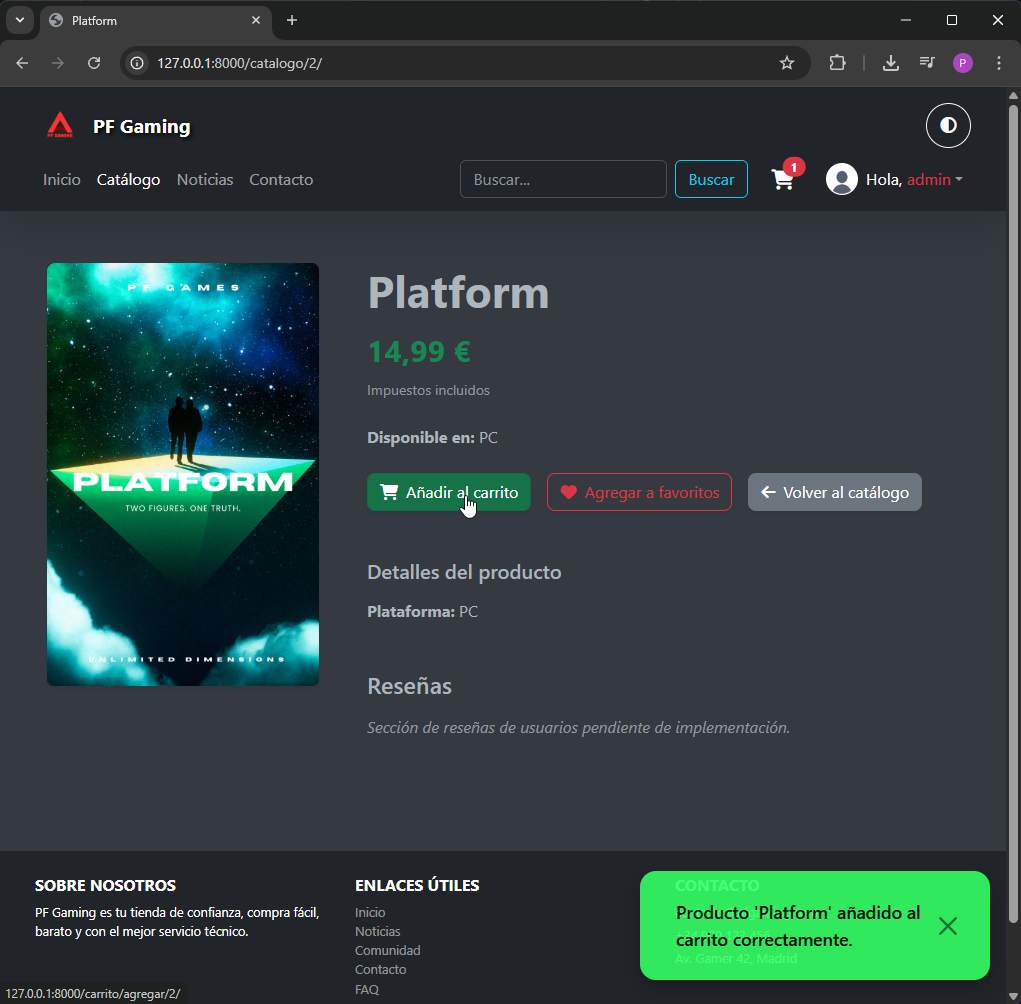Open the tab search dropdown arrow

click(20, 20)
